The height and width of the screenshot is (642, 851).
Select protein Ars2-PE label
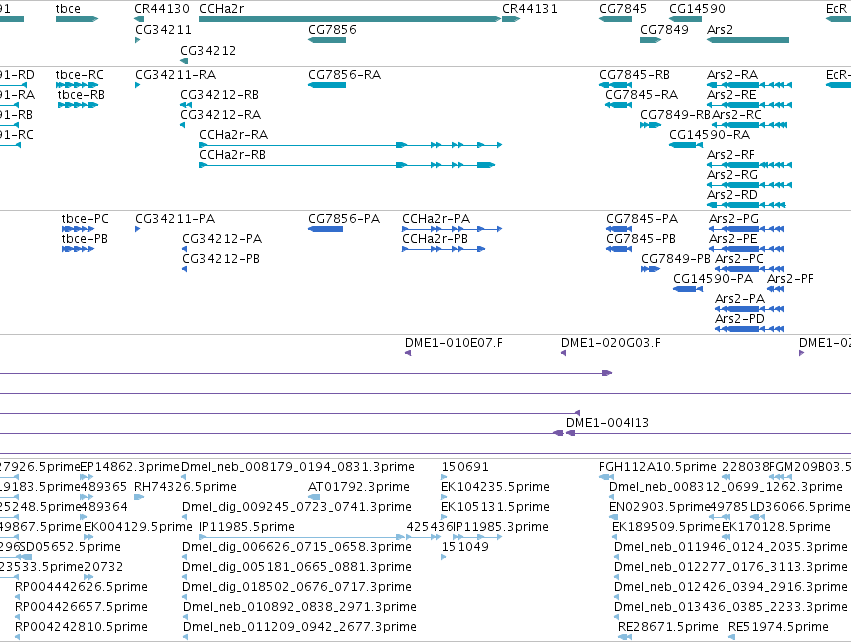point(733,239)
